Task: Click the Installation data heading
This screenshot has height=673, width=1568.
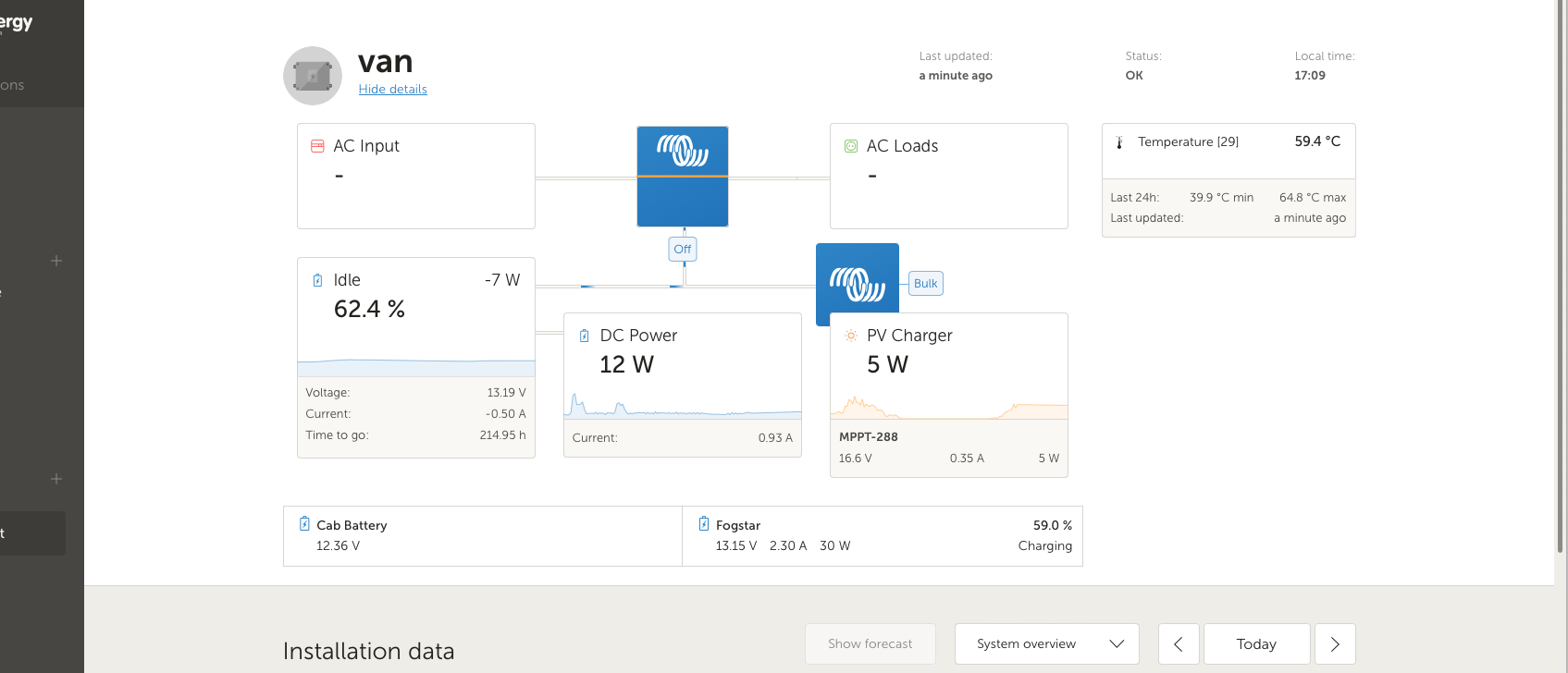Action: tap(369, 652)
